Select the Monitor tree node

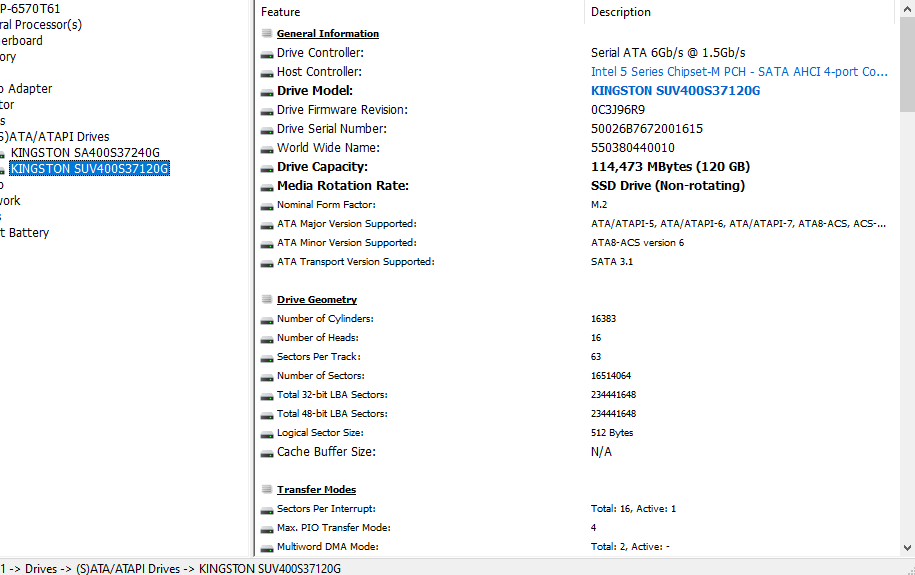click(x=7, y=105)
